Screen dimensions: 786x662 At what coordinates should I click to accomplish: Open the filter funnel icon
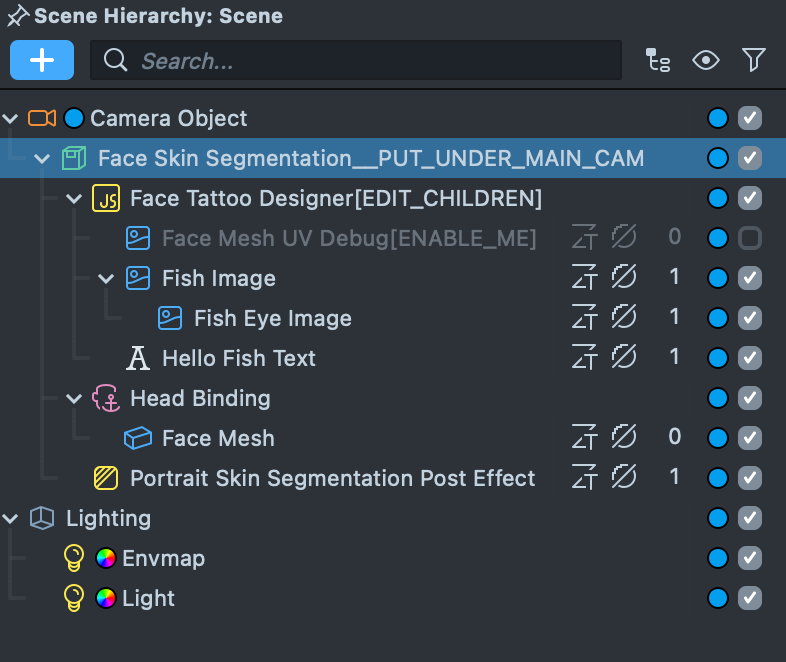point(754,61)
